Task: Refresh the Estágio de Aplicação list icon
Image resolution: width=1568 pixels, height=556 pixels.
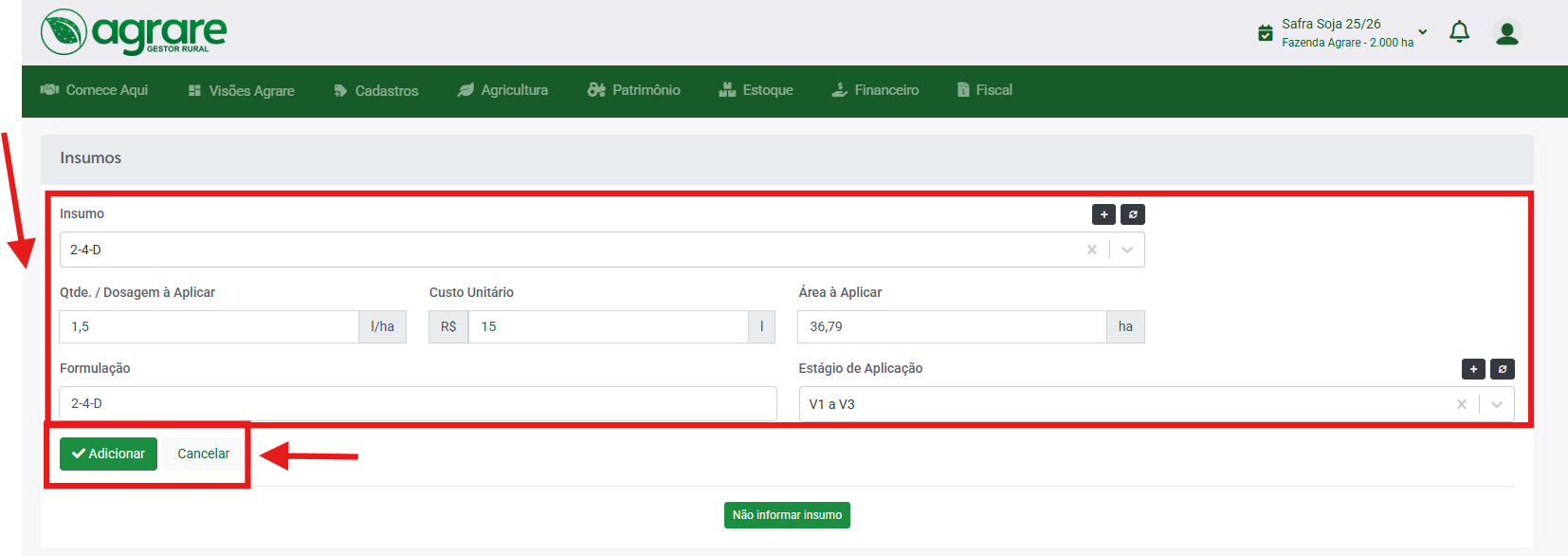Action: pyautogui.click(x=1503, y=369)
